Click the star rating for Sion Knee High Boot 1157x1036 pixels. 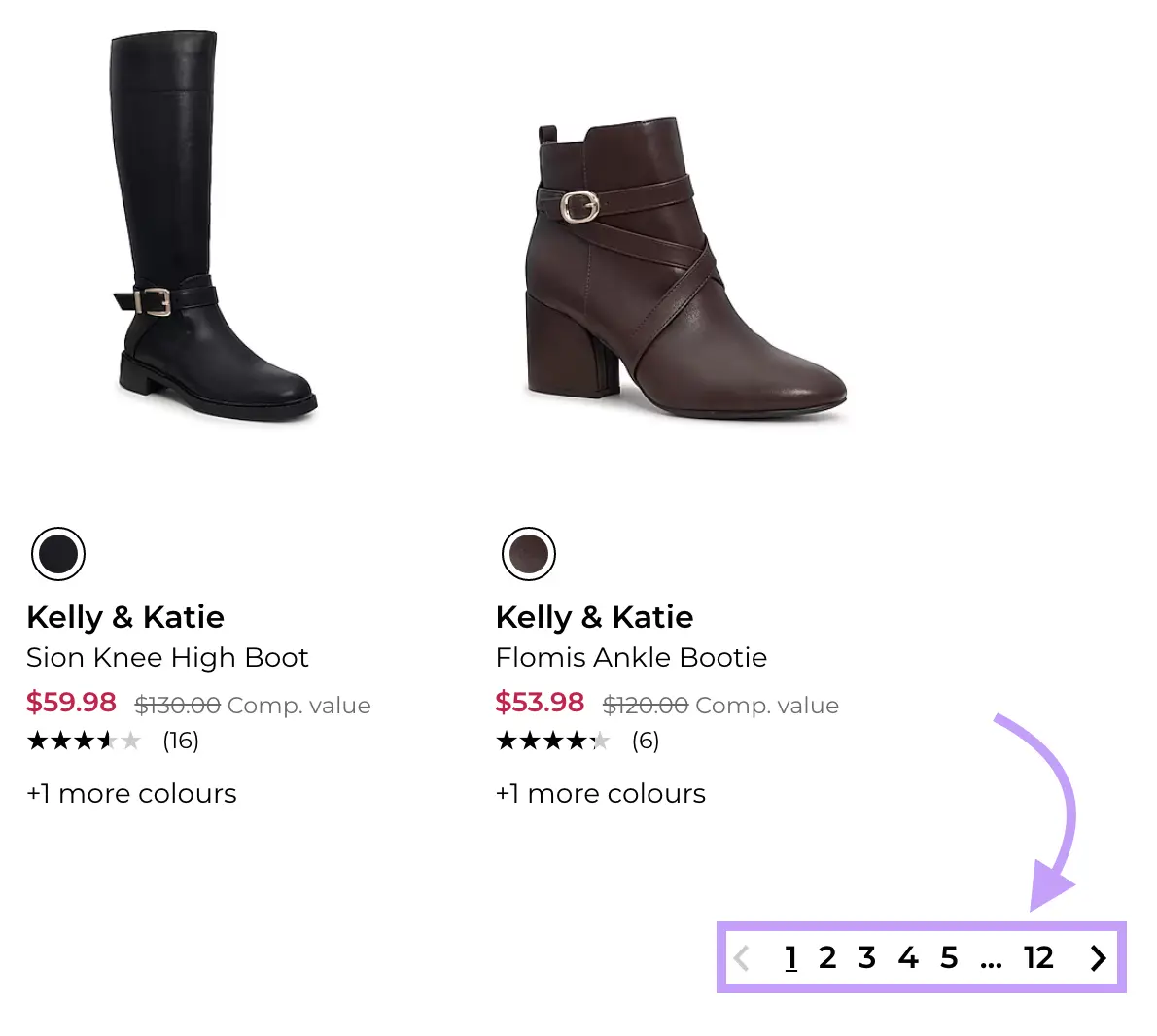(x=86, y=741)
